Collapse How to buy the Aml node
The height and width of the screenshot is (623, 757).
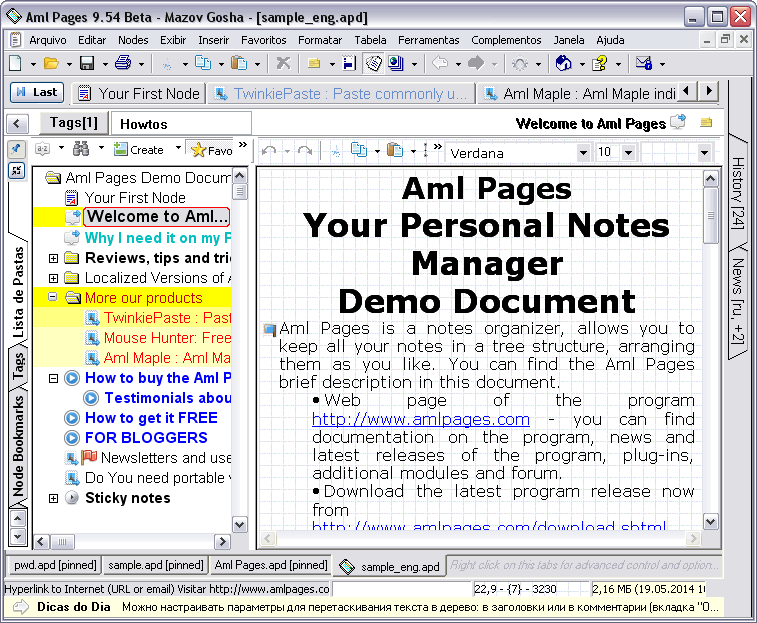pyautogui.click(x=54, y=378)
